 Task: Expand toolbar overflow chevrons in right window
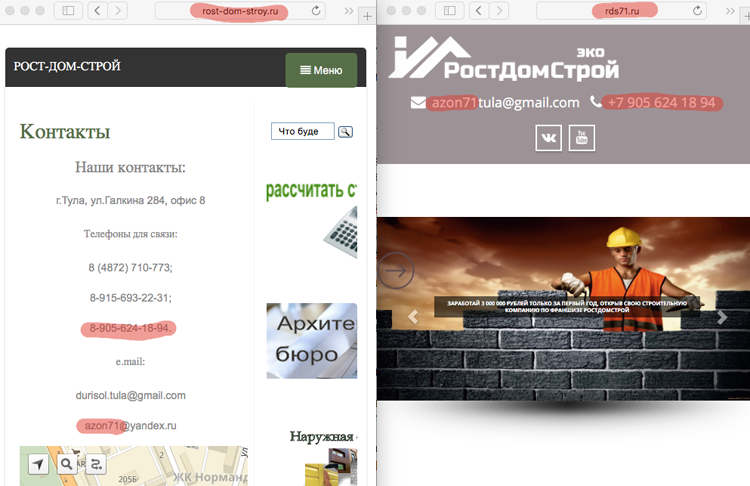pos(730,11)
